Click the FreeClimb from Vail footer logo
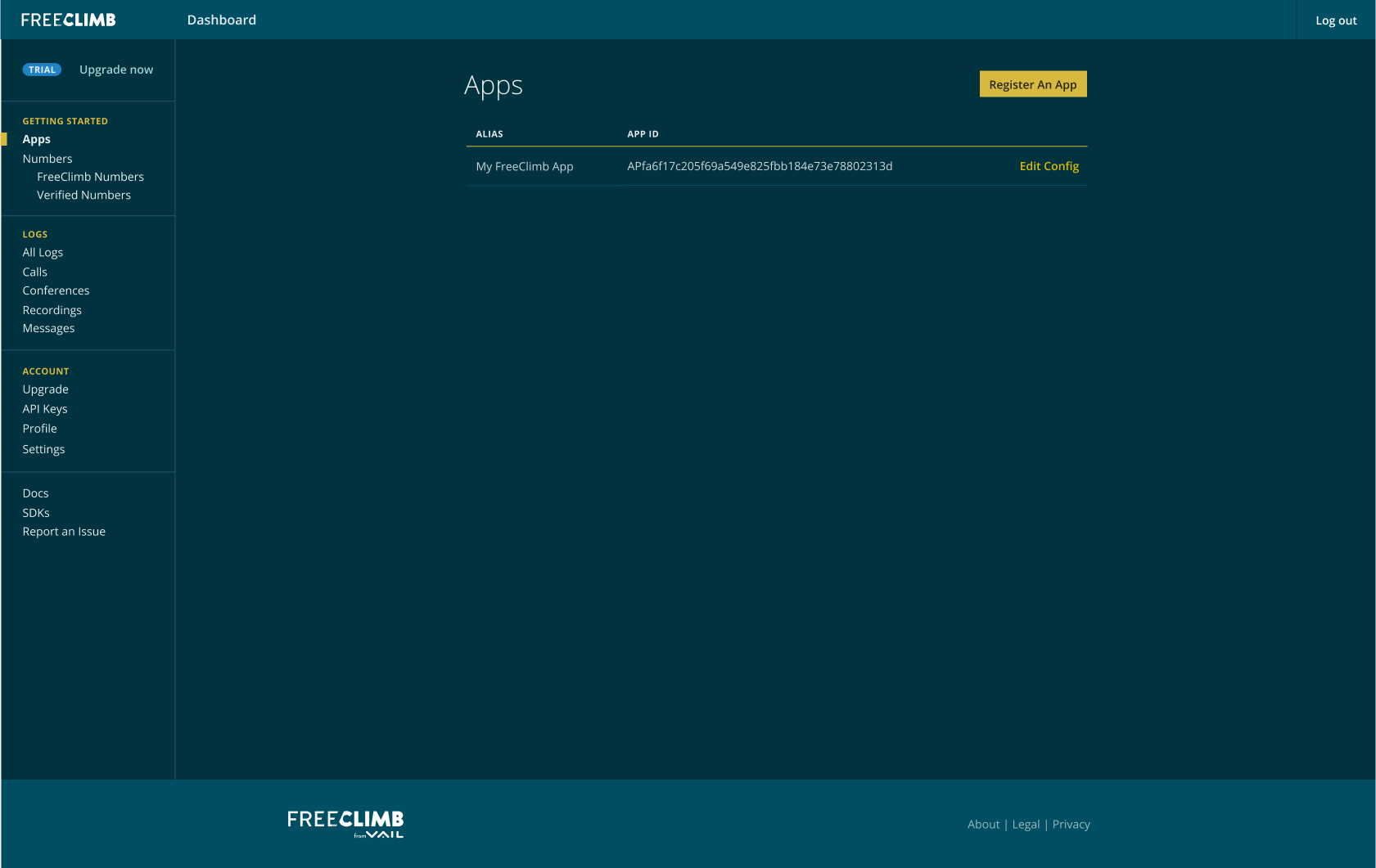 pyautogui.click(x=345, y=824)
